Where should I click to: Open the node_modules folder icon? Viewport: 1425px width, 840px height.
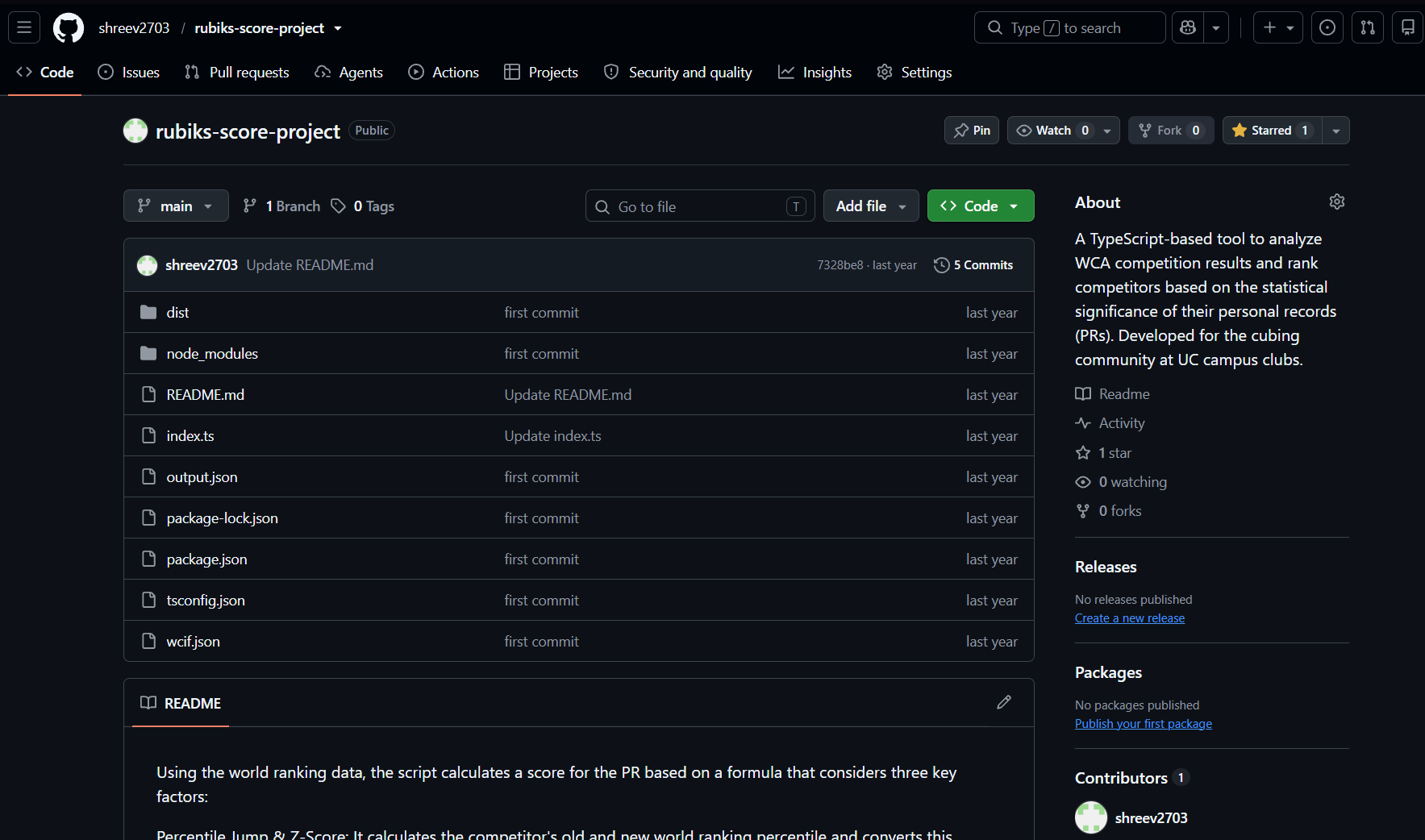coord(148,353)
